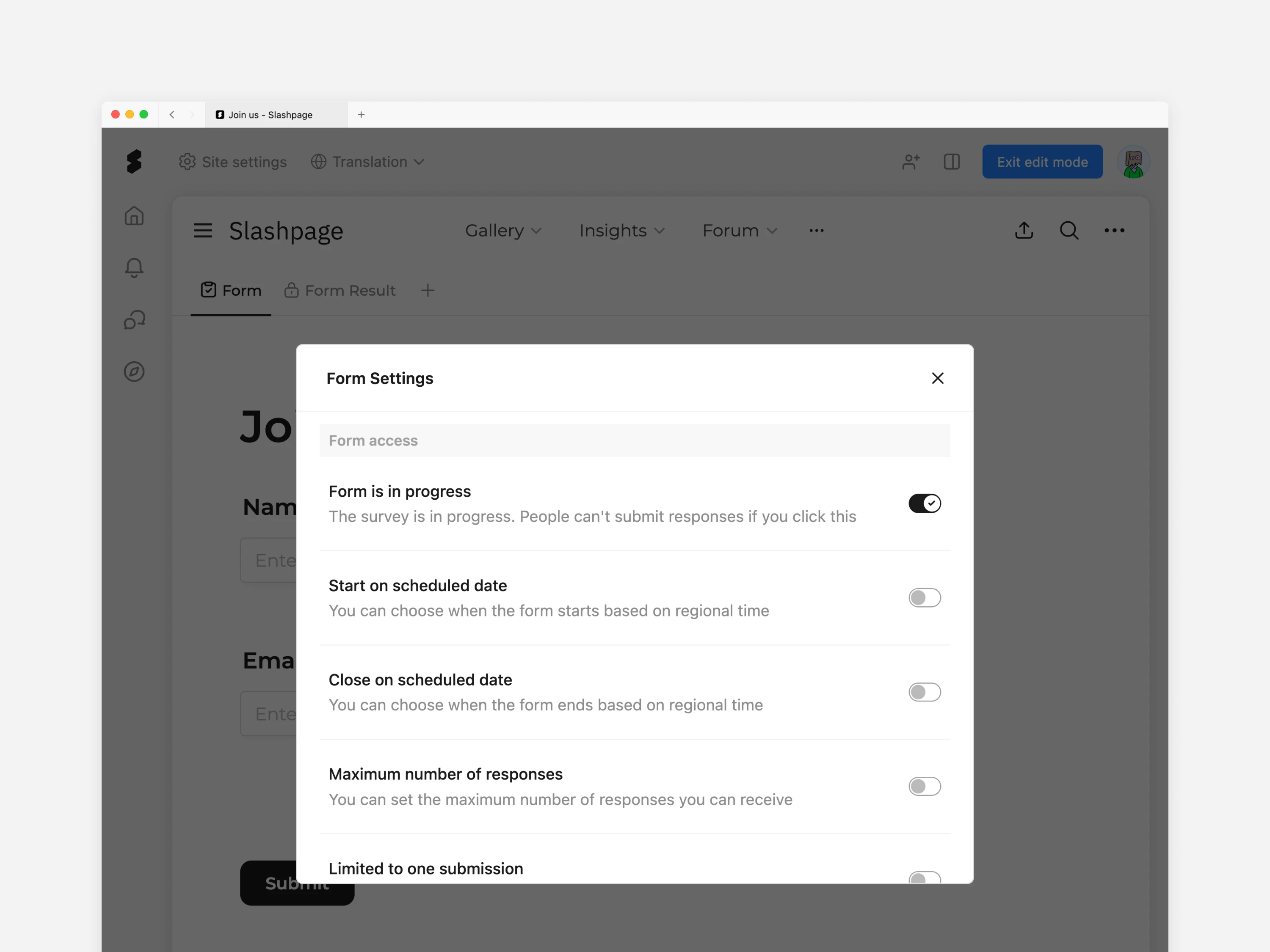Open the user profile avatar
This screenshot has height=952, width=1270.
1133,162
